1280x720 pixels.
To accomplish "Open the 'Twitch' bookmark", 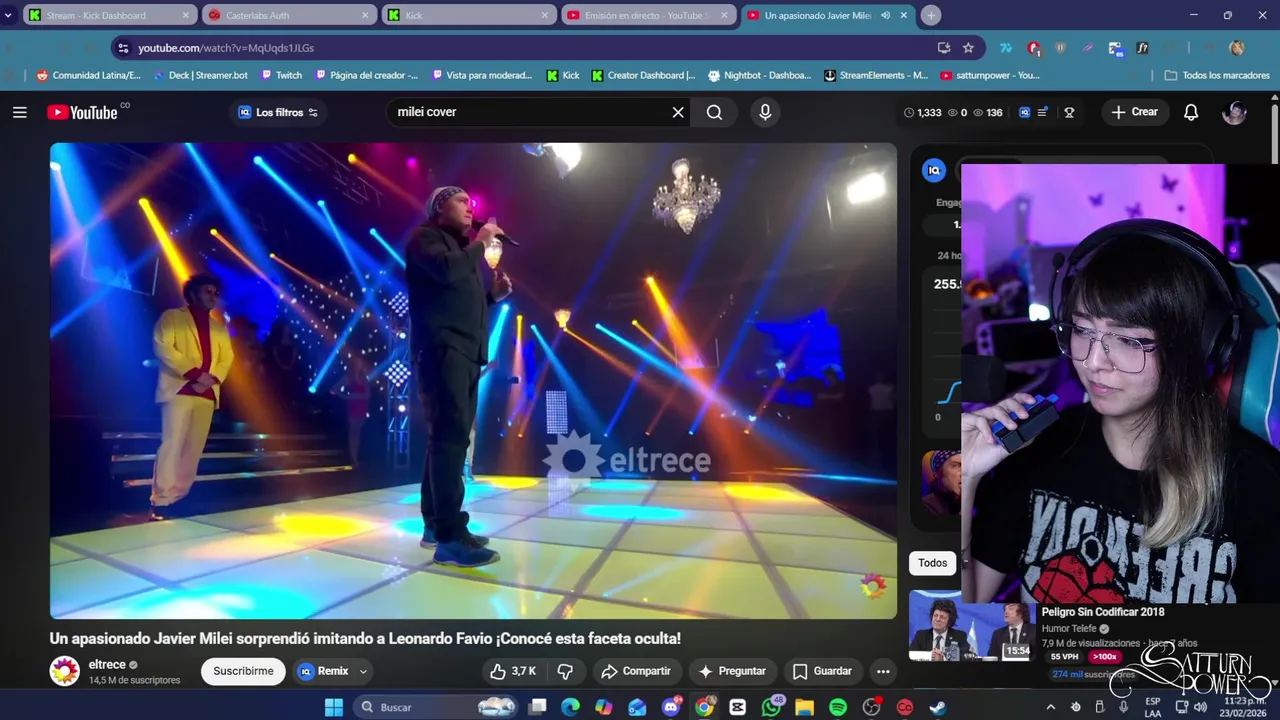I will point(281,75).
